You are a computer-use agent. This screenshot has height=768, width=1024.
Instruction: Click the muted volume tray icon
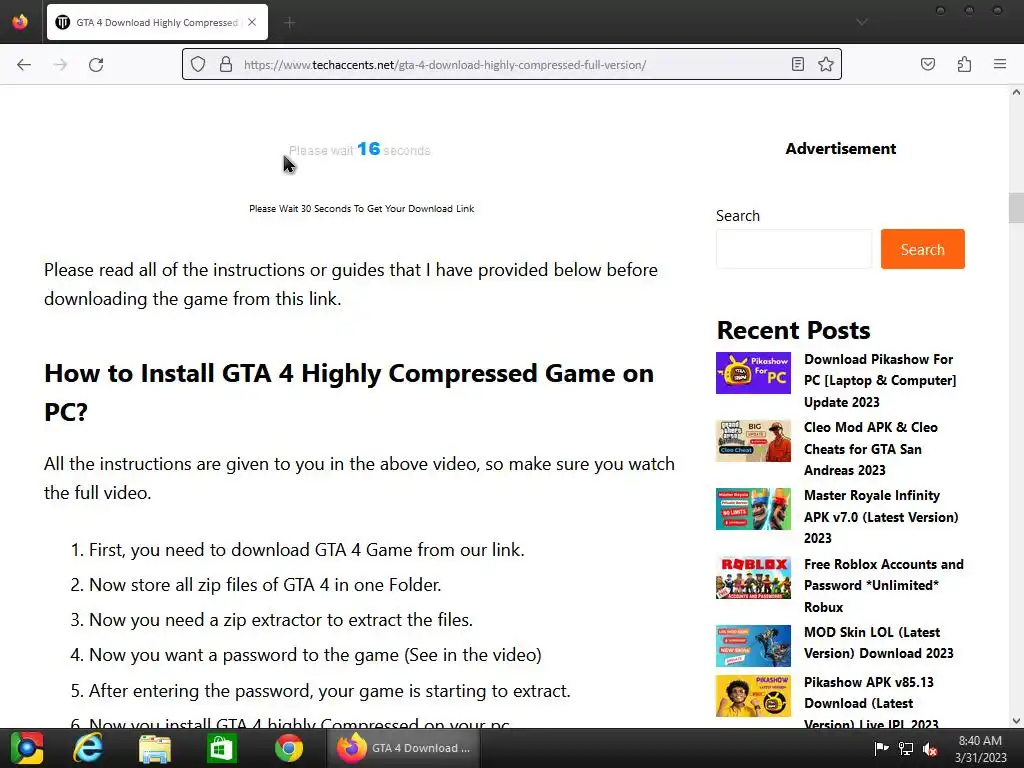930,748
